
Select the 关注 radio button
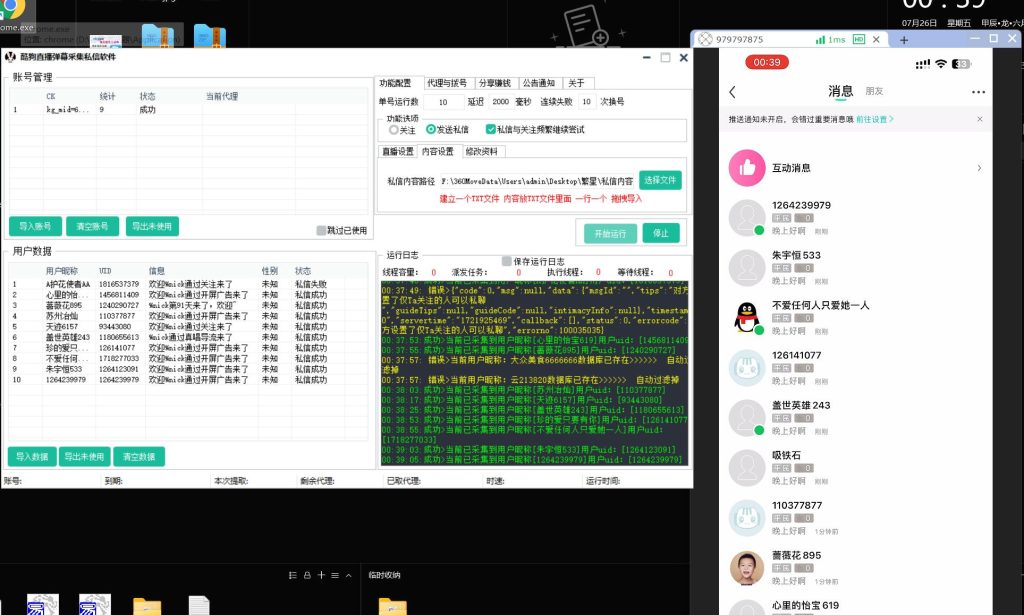pyautogui.click(x=394, y=129)
